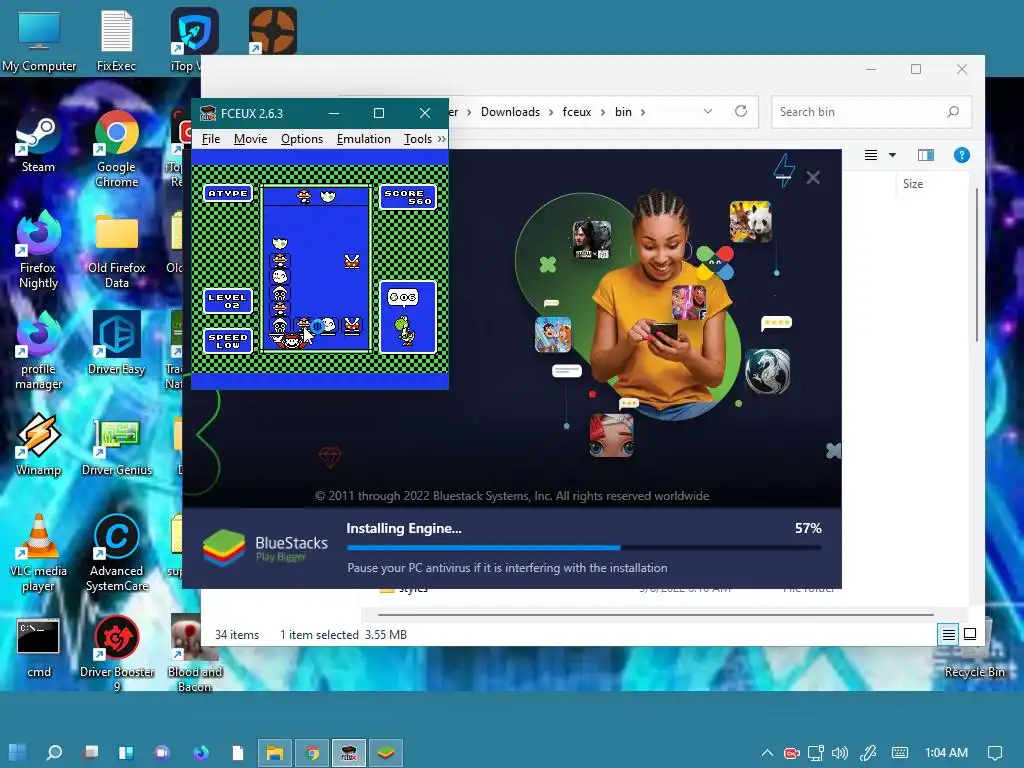Open the Emulation menu in FCEUX
Viewport: 1024px width, 768px height.
(x=364, y=139)
